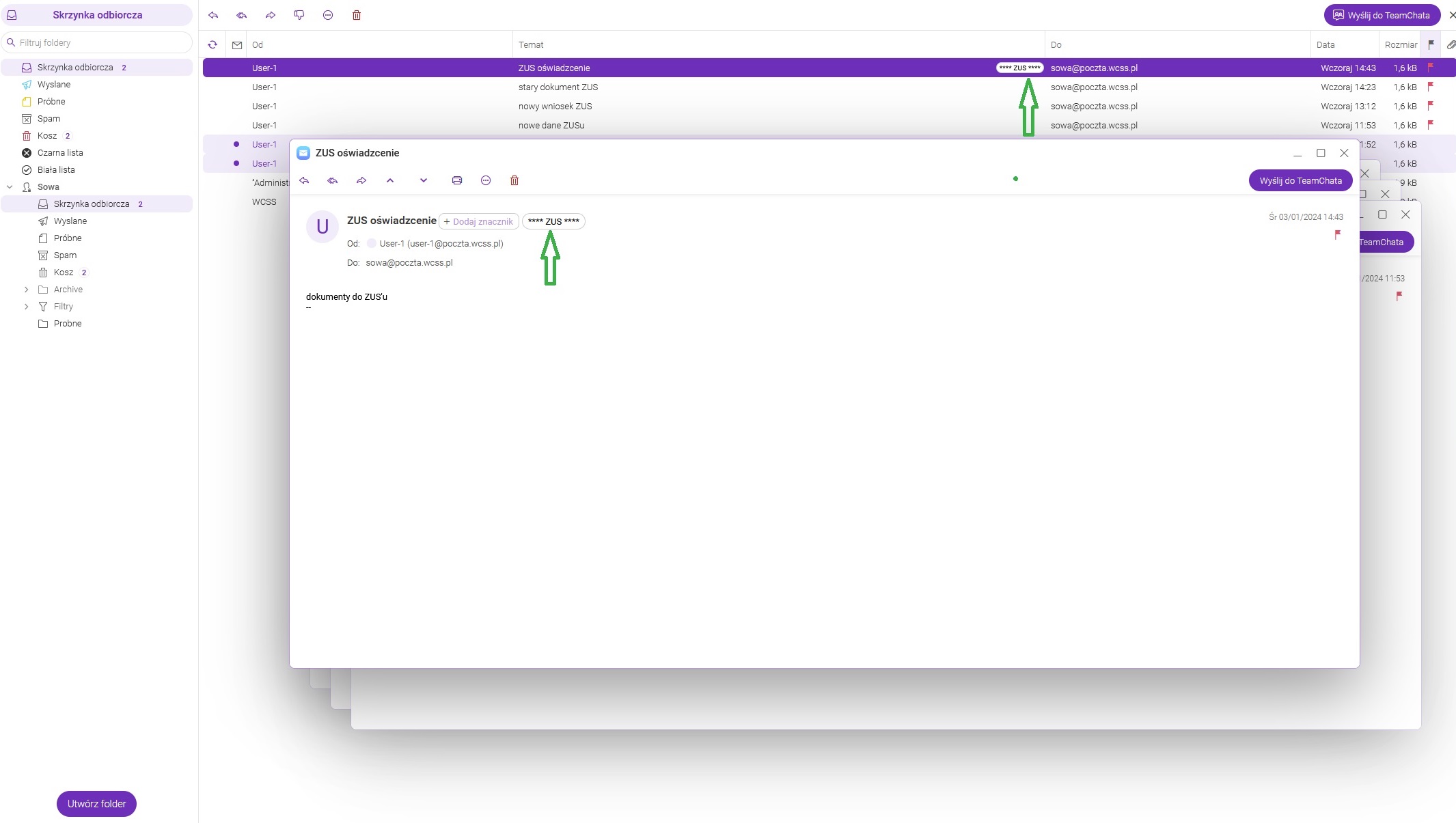Expand the Filtry folder
This screenshot has height=823, width=1456.
pyautogui.click(x=26, y=307)
